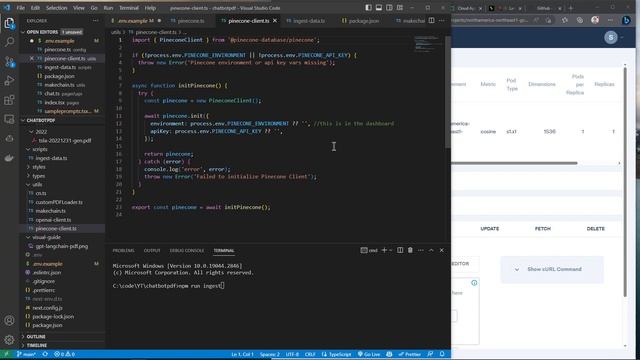Open the Manage gear menu
This screenshot has height=360, width=640.
pyautogui.click(x=9, y=340)
